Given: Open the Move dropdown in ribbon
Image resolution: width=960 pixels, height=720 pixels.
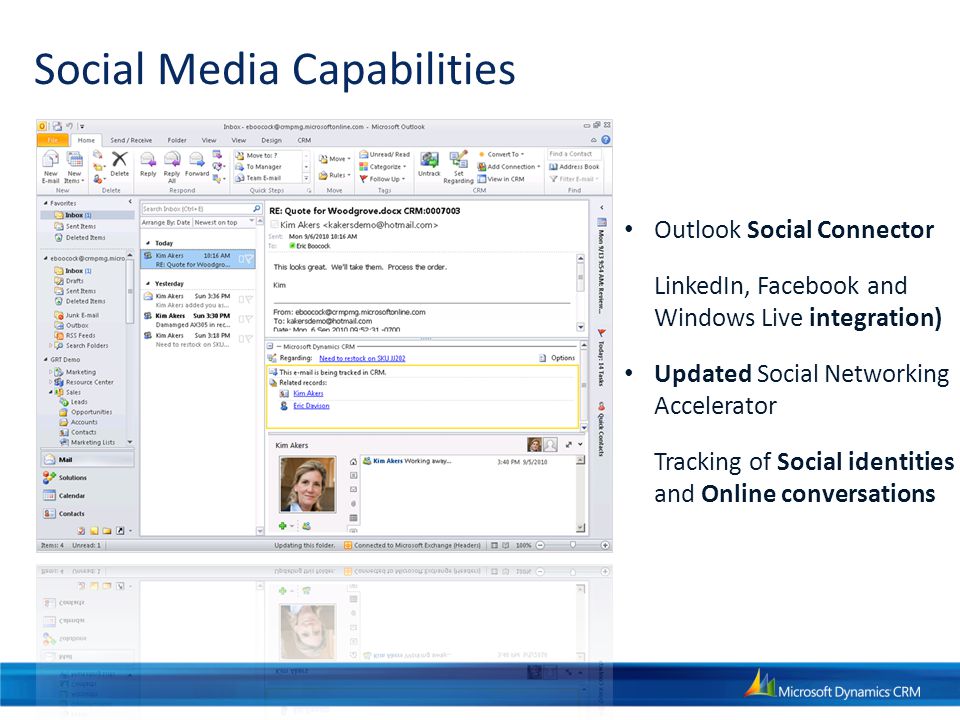Looking at the screenshot, I should tap(335, 159).
